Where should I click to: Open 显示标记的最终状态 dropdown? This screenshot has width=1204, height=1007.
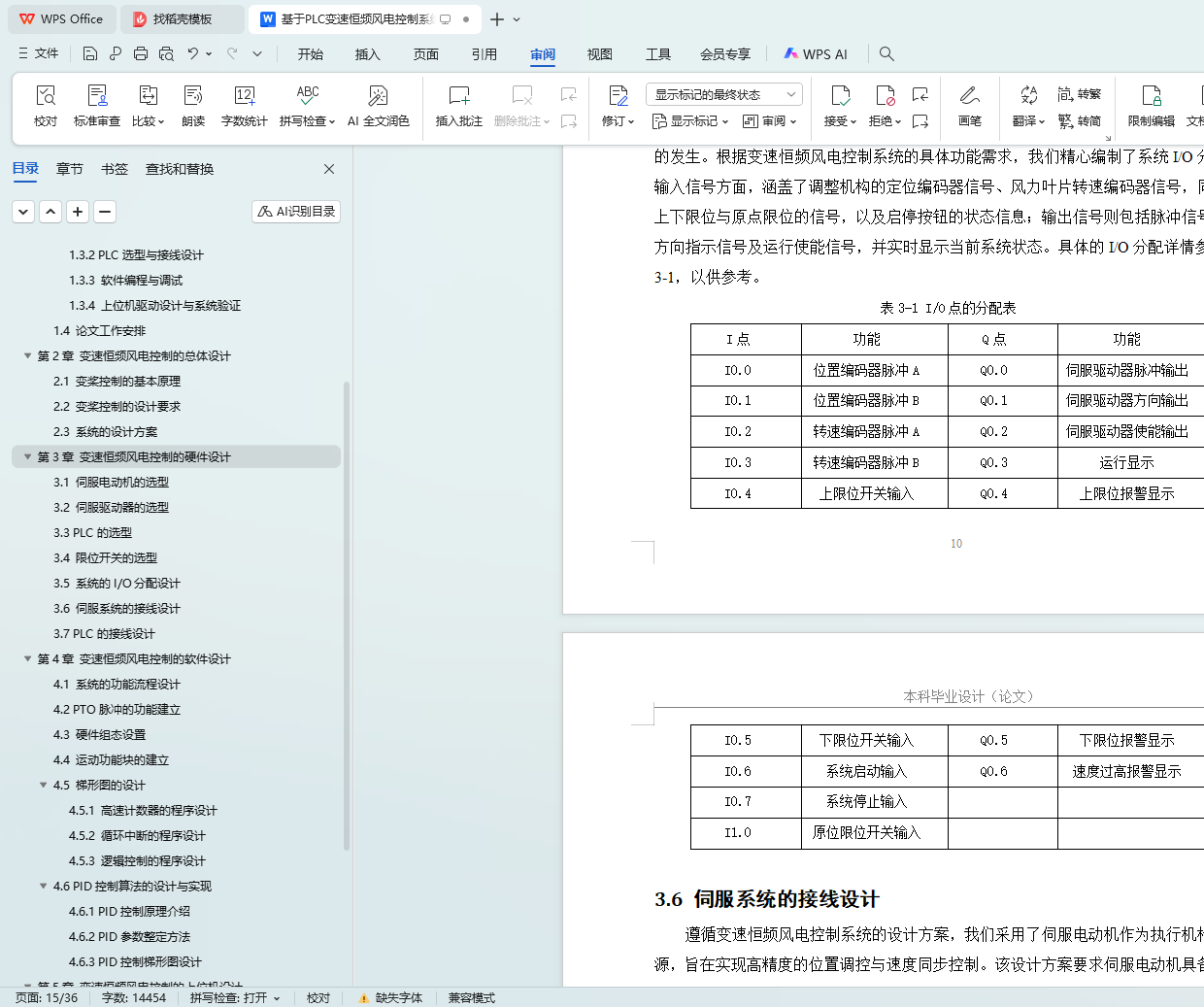coord(723,94)
